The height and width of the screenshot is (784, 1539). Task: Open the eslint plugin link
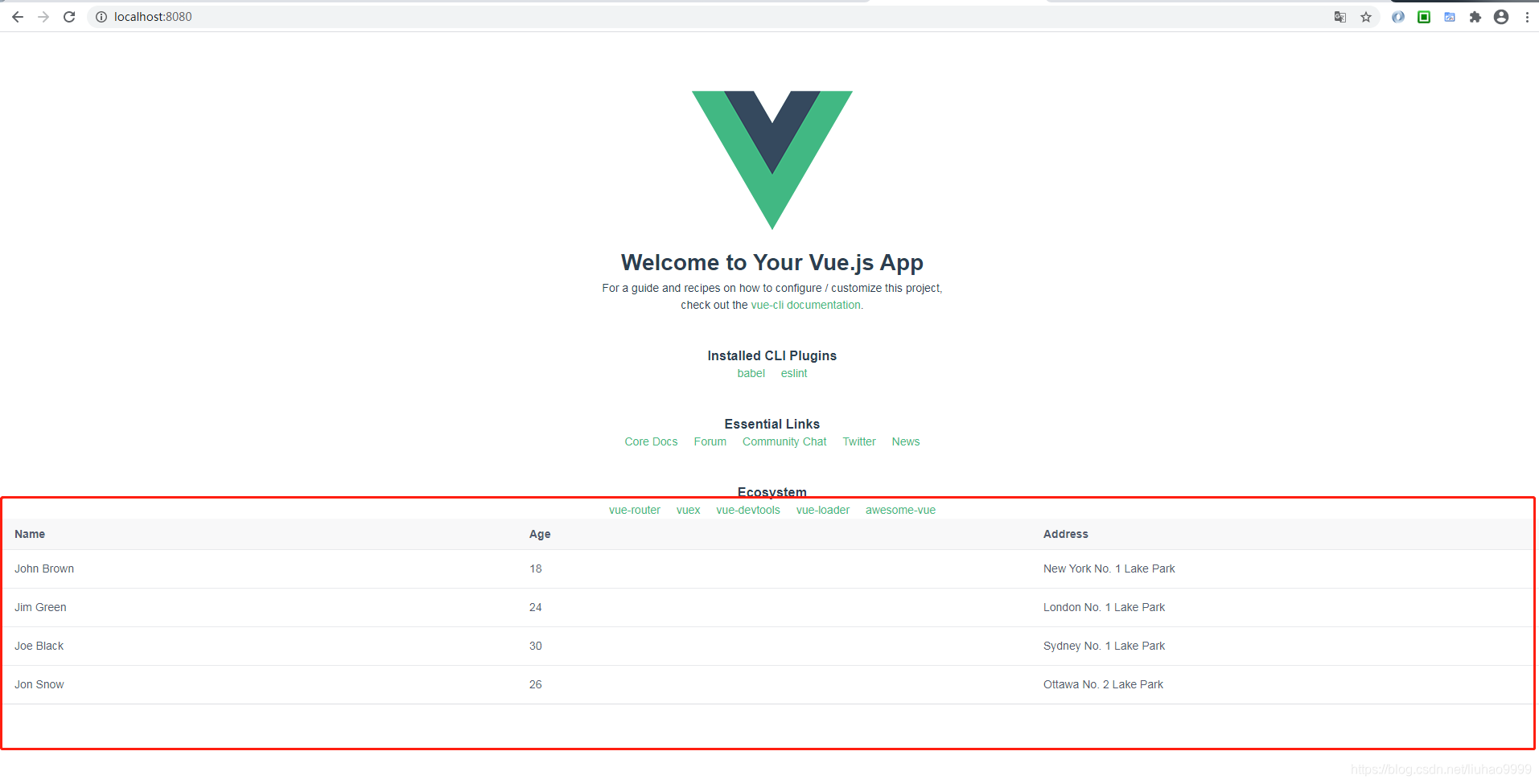794,374
